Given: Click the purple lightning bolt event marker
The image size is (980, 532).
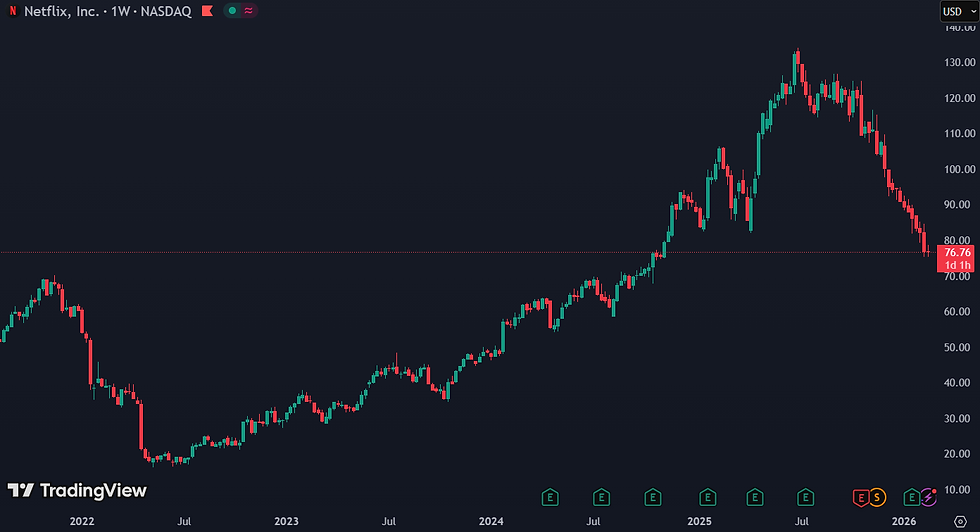Looking at the screenshot, I should (x=929, y=497).
